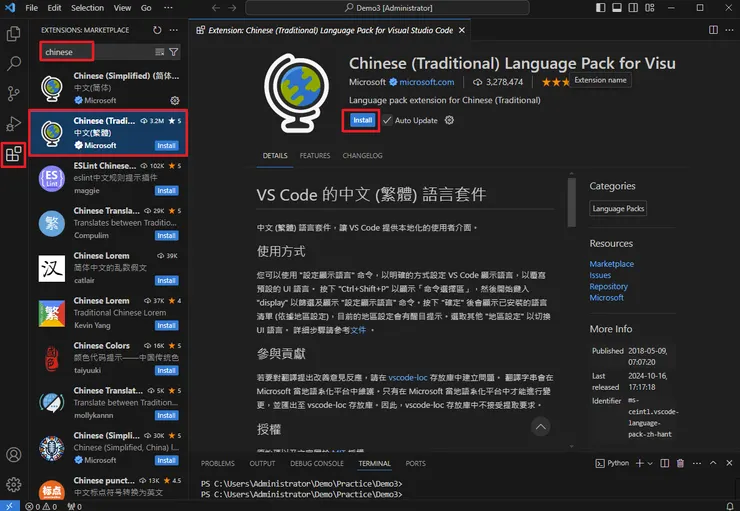Filter extensions with funnel icon

click(174, 52)
